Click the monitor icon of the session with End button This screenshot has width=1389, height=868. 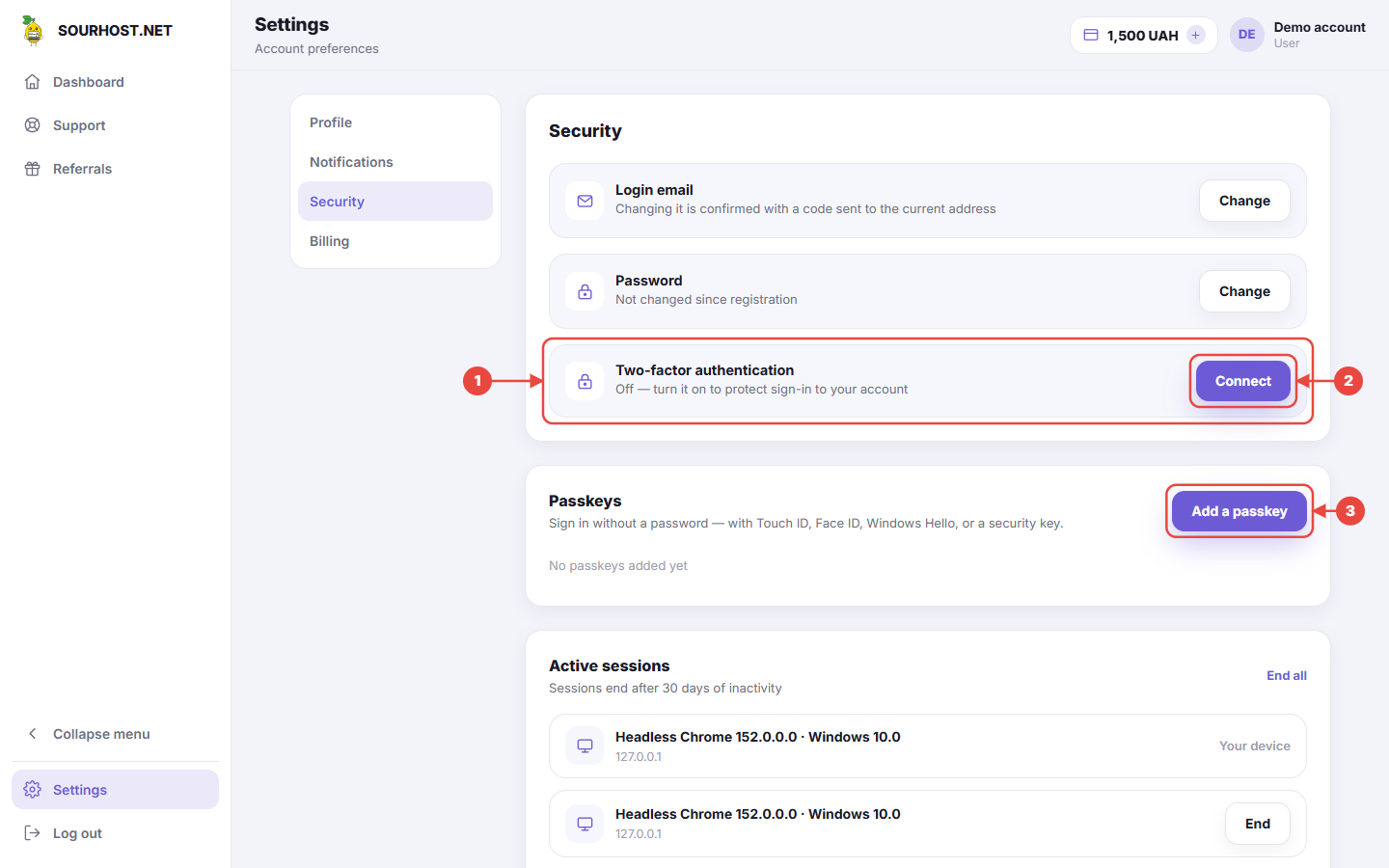click(x=585, y=824)
